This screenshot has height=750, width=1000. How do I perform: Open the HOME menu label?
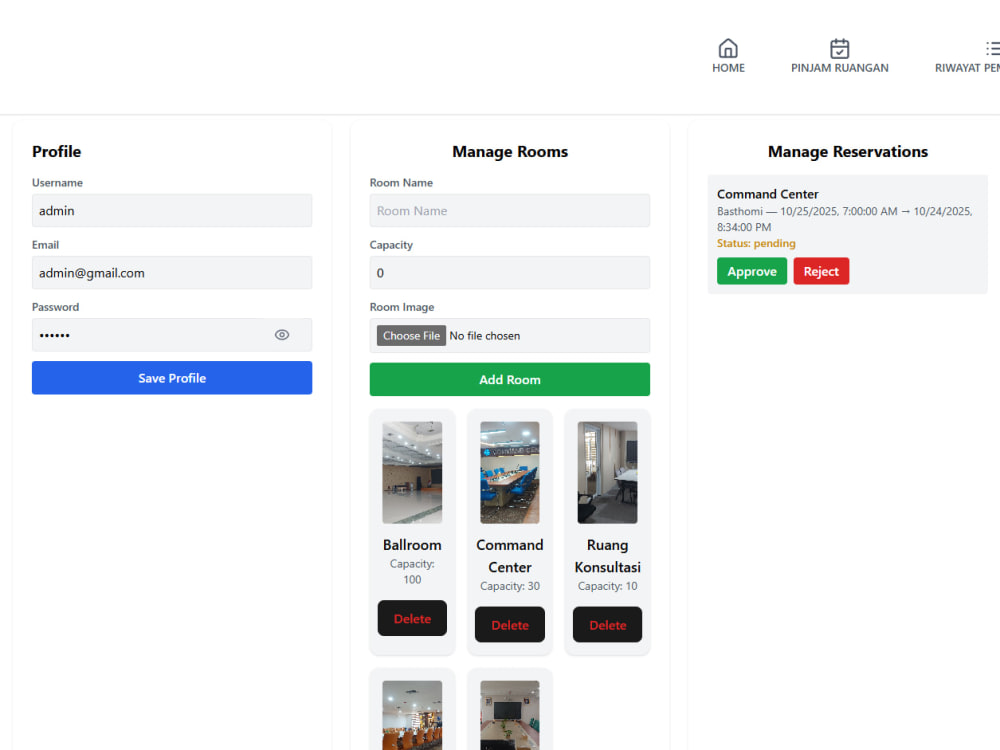click(728, 68)
